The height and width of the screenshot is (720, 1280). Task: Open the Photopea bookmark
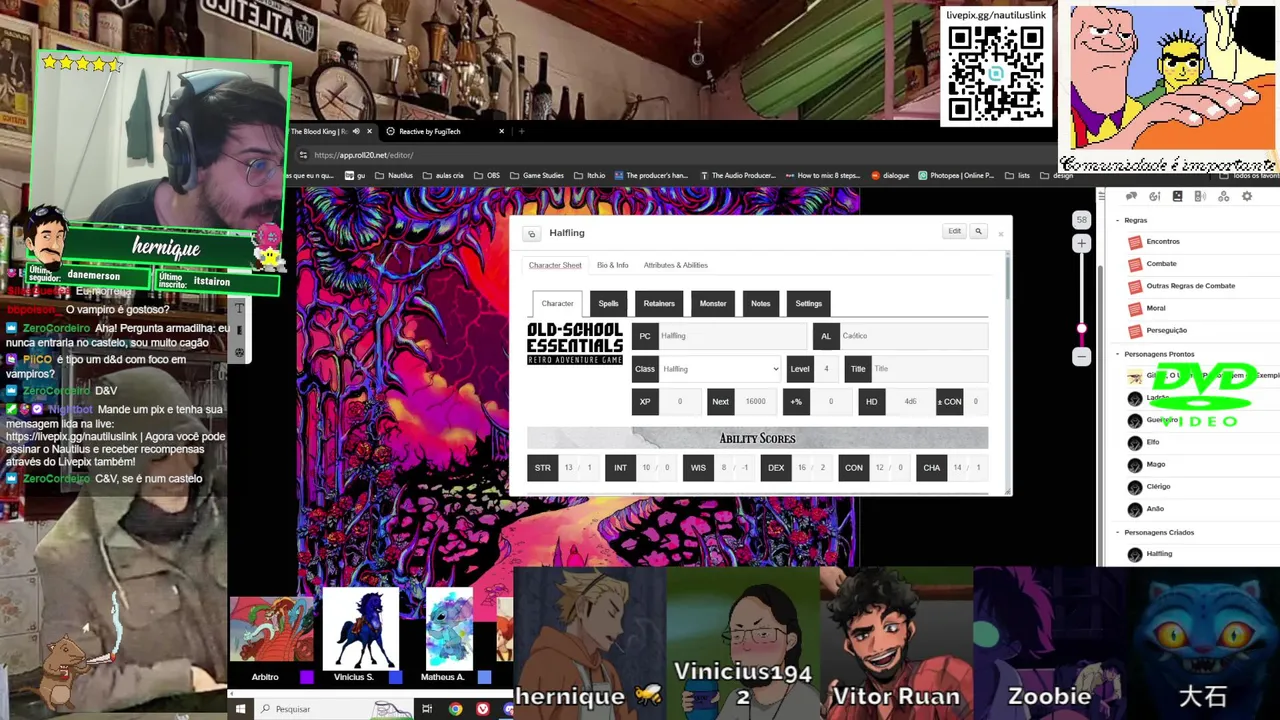[957, 175]
